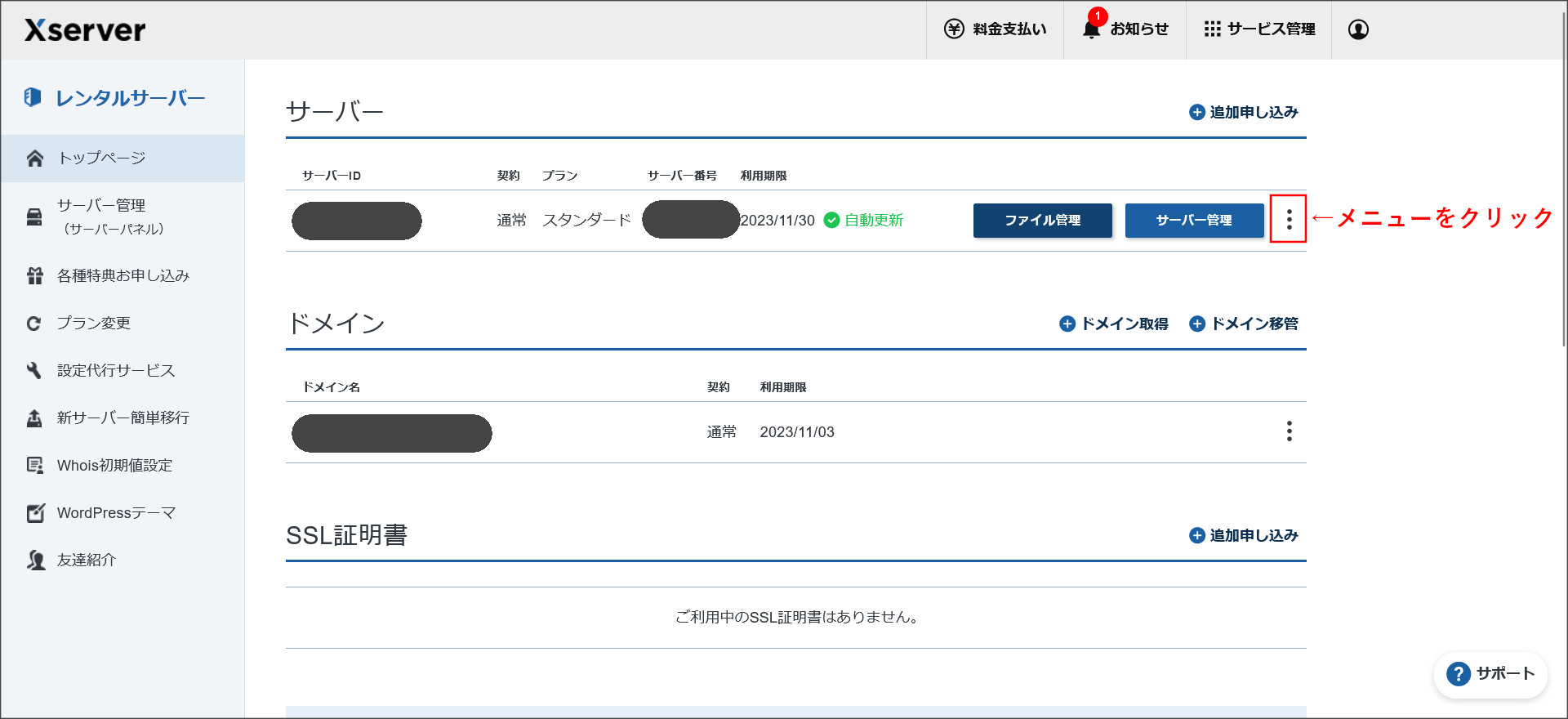Open 友達紹介 in sidebar

(x=122, y=560)
